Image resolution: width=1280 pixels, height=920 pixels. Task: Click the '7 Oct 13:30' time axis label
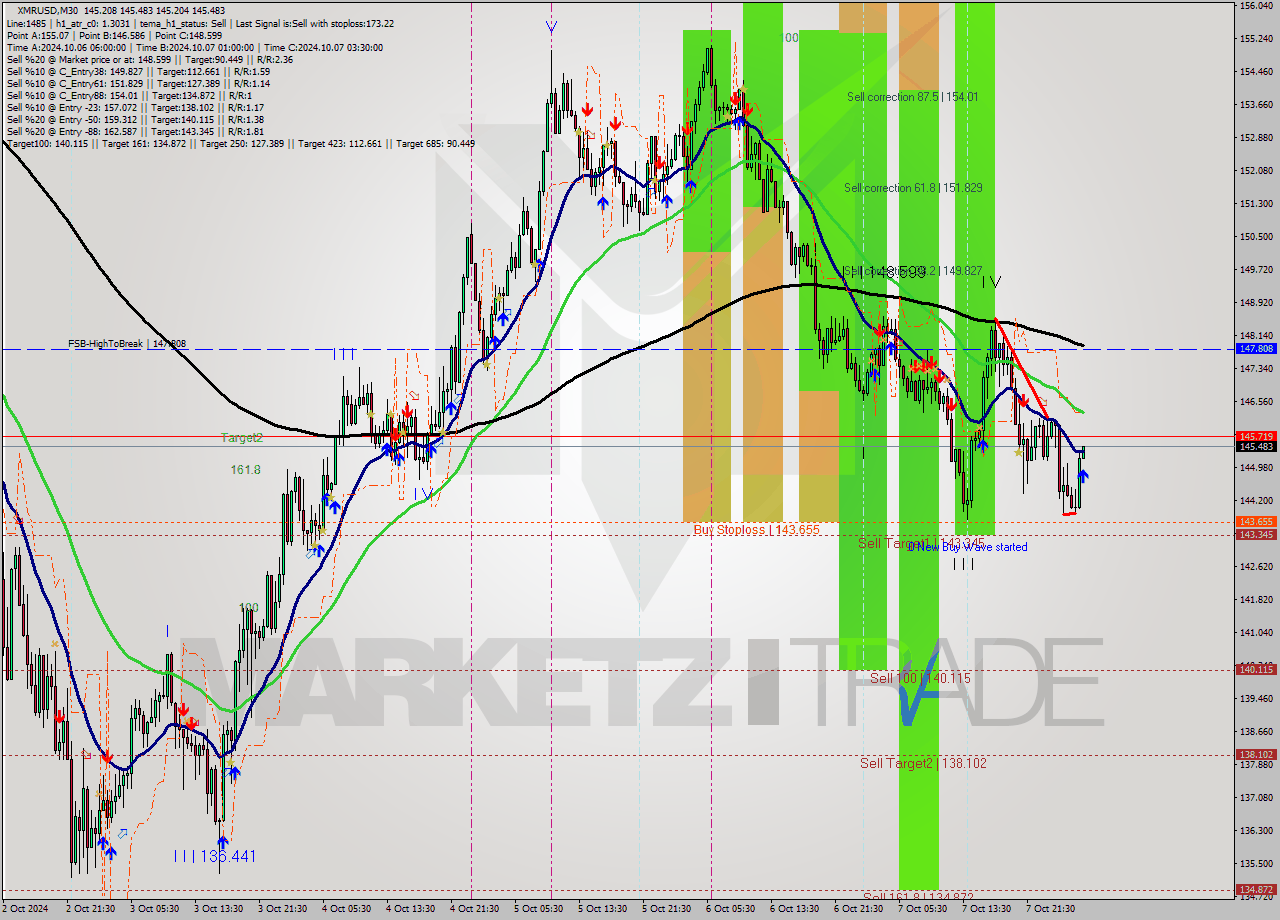[987, 909]
